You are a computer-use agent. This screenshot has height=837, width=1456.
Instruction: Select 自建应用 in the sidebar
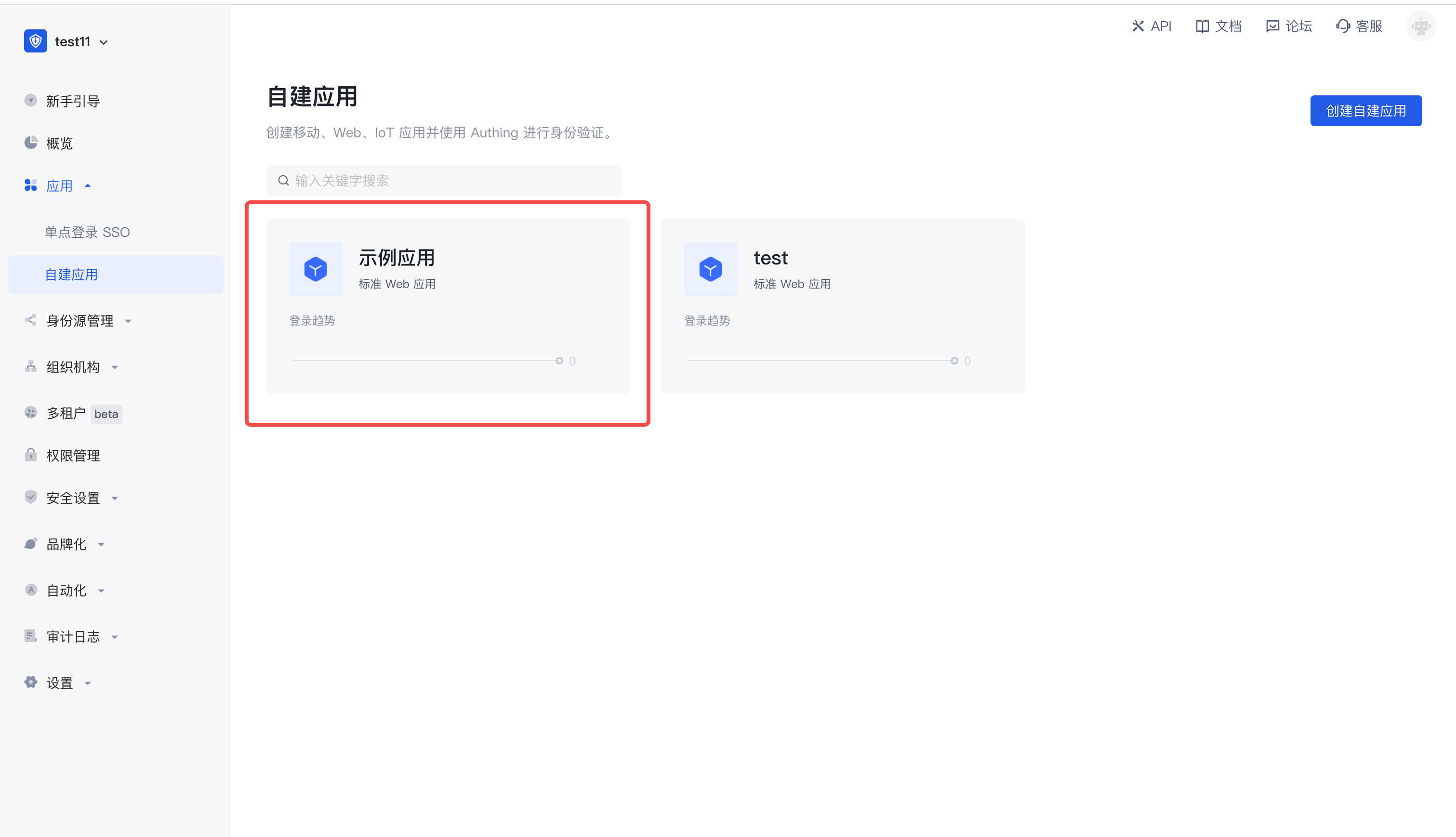tap(71, 274)
